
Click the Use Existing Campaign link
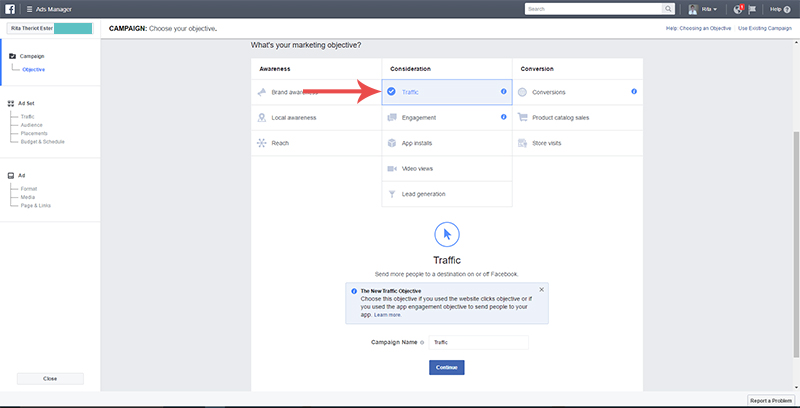tap(765, 29)
